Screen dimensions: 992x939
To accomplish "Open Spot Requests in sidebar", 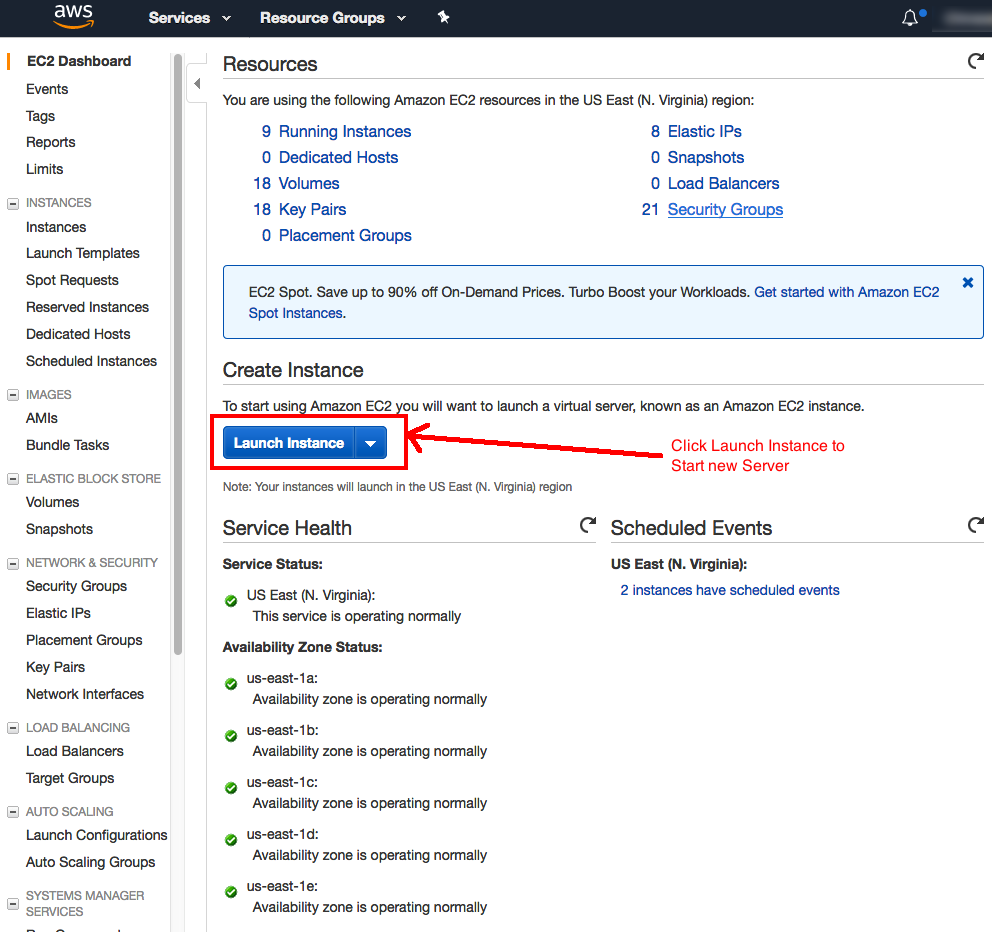I will pos(72,280).
